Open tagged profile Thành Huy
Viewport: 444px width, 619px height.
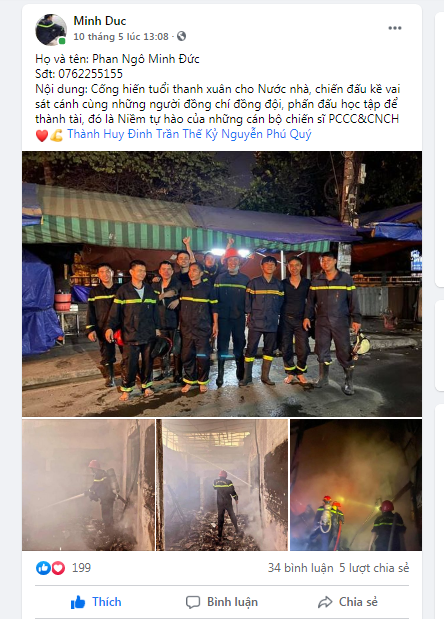96,134
